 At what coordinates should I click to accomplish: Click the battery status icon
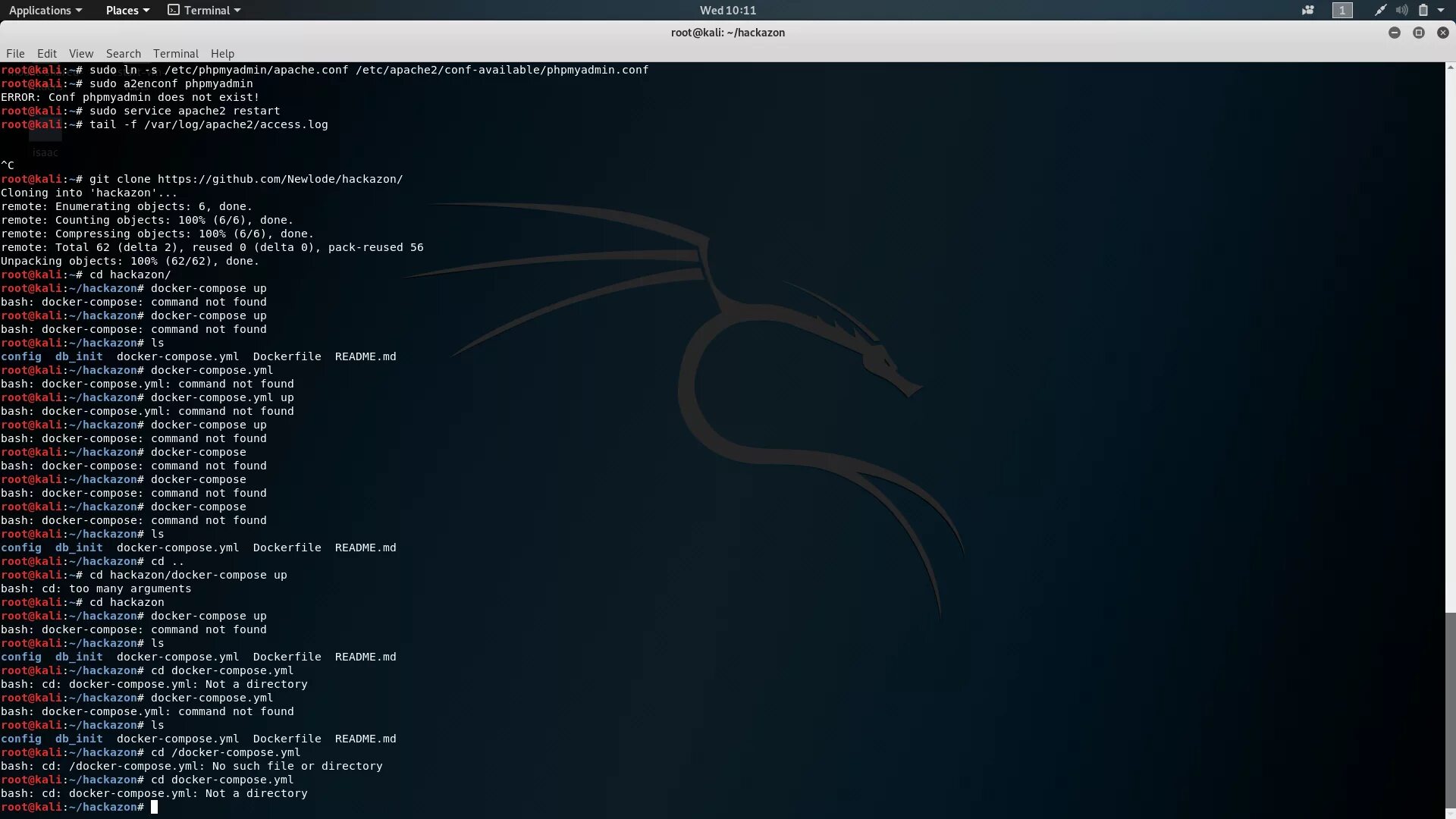(x=1423, y=10)
